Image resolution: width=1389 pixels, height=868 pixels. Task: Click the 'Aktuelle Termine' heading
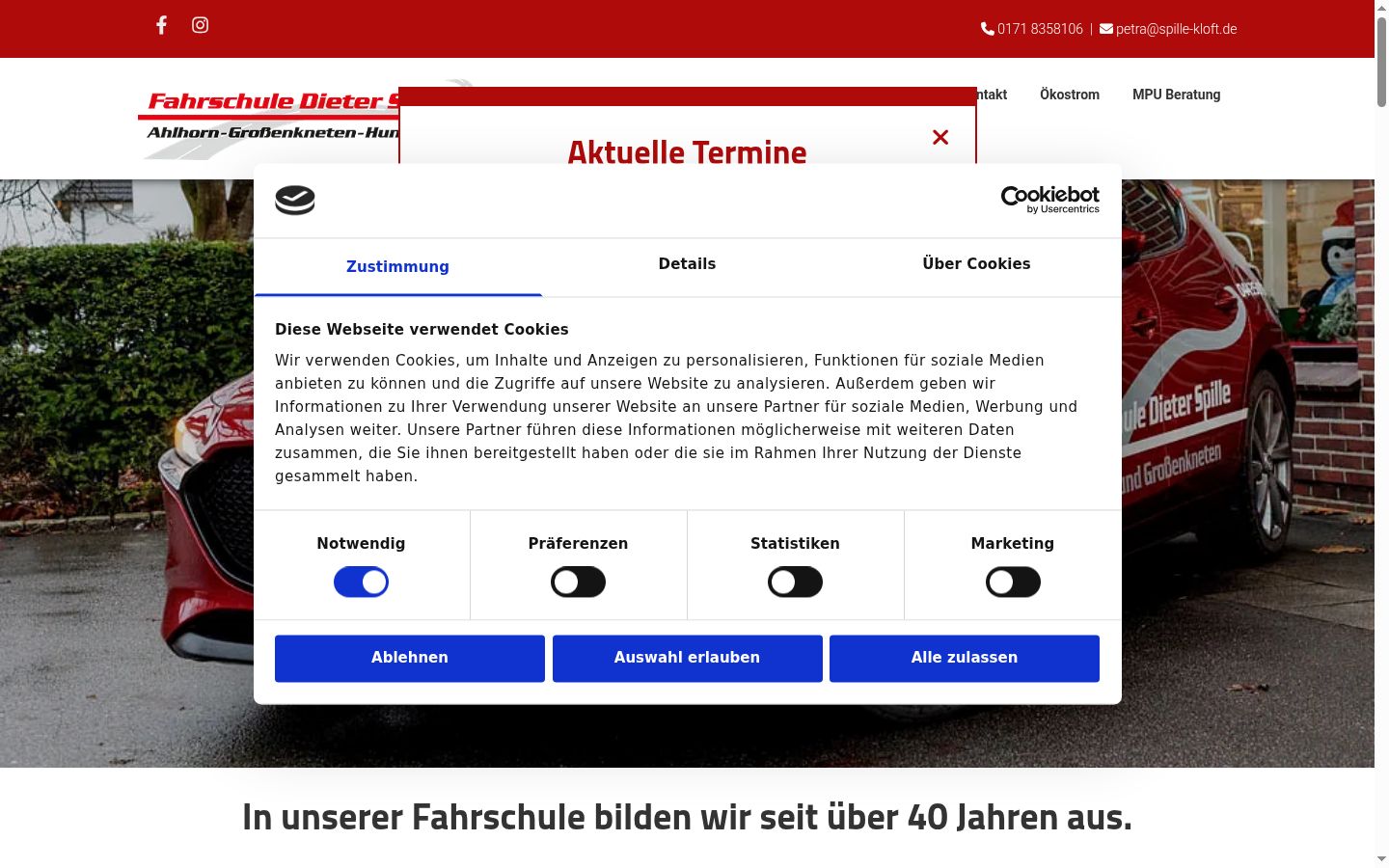click(x=687, y=152)
